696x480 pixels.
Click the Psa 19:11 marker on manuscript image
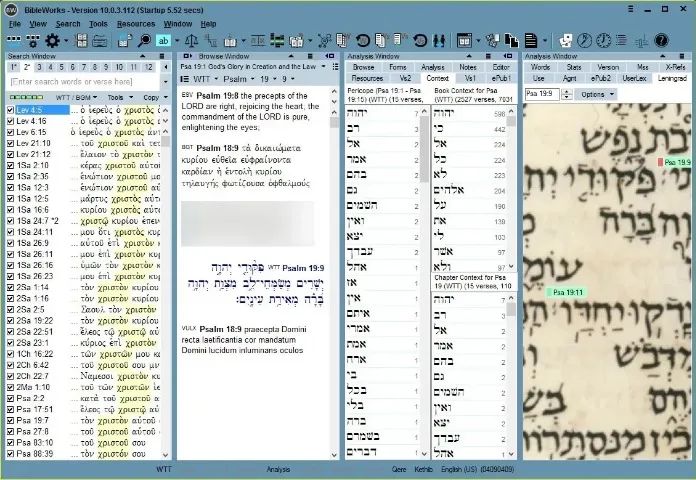tap(567, 292)
